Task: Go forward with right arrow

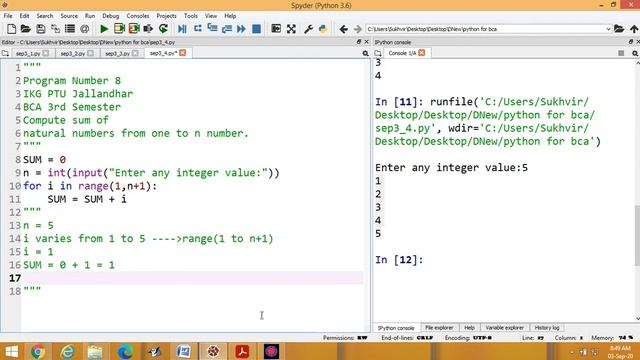Action: 358,29
